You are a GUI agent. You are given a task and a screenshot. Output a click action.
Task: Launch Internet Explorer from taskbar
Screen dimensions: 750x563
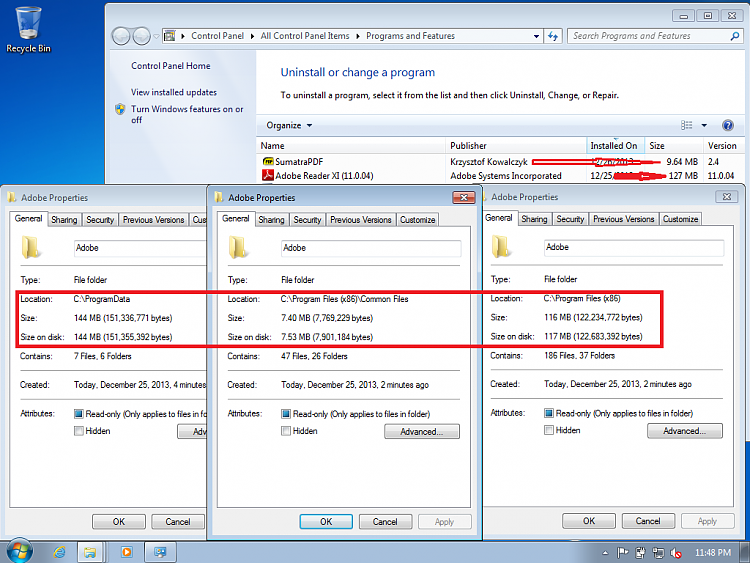60,552
